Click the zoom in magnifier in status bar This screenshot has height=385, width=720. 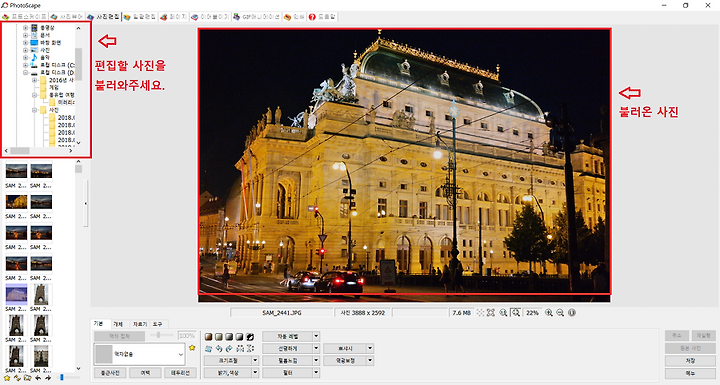(x=549, y=312)
